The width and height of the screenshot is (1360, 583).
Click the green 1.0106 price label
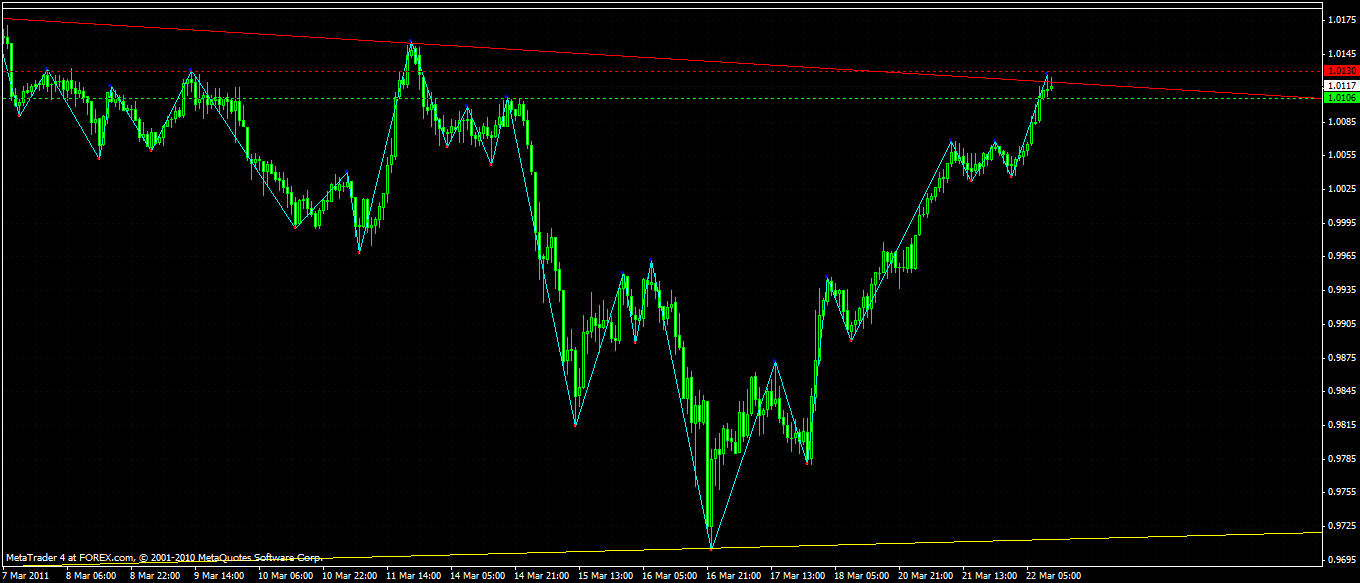(1340, 98)
